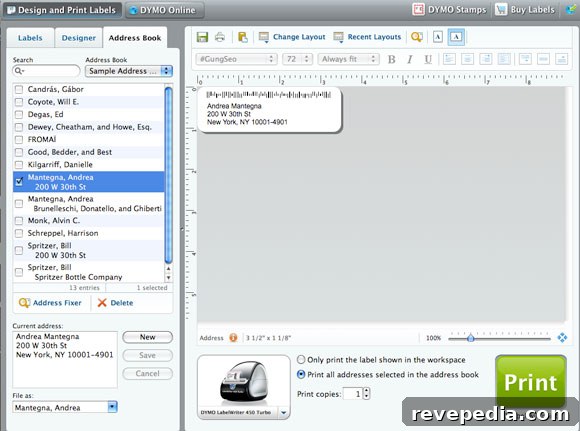Check the Dewey, Cheatham, and Howe checkbox
This screenshot has height=431, width=580.
coord(18,127)
